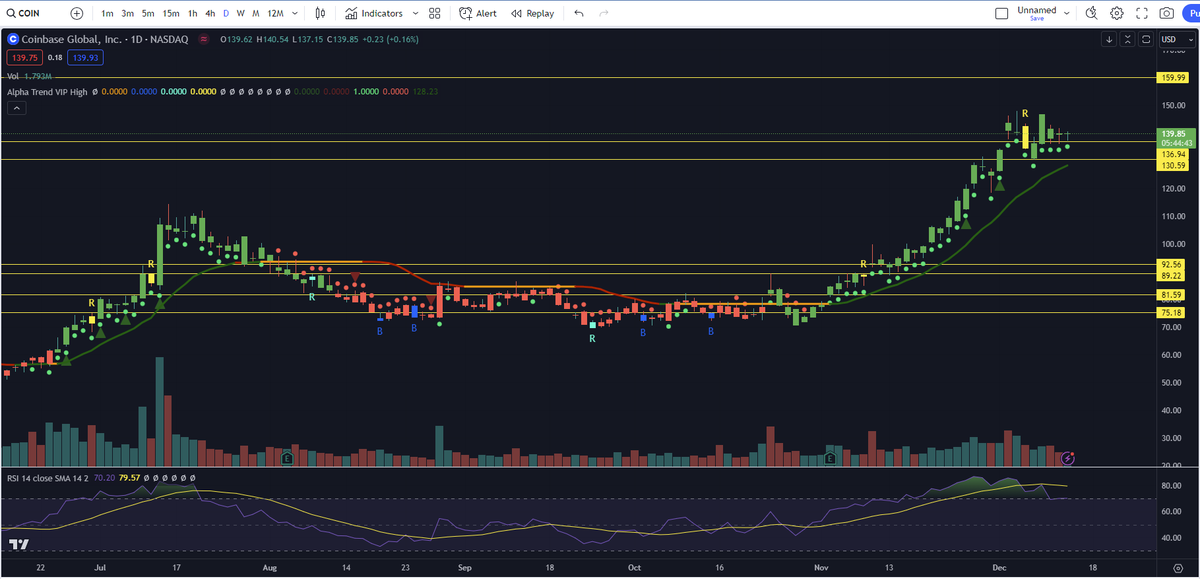
Task: Click the 89.22 price line label
Action: [1172, 275]
